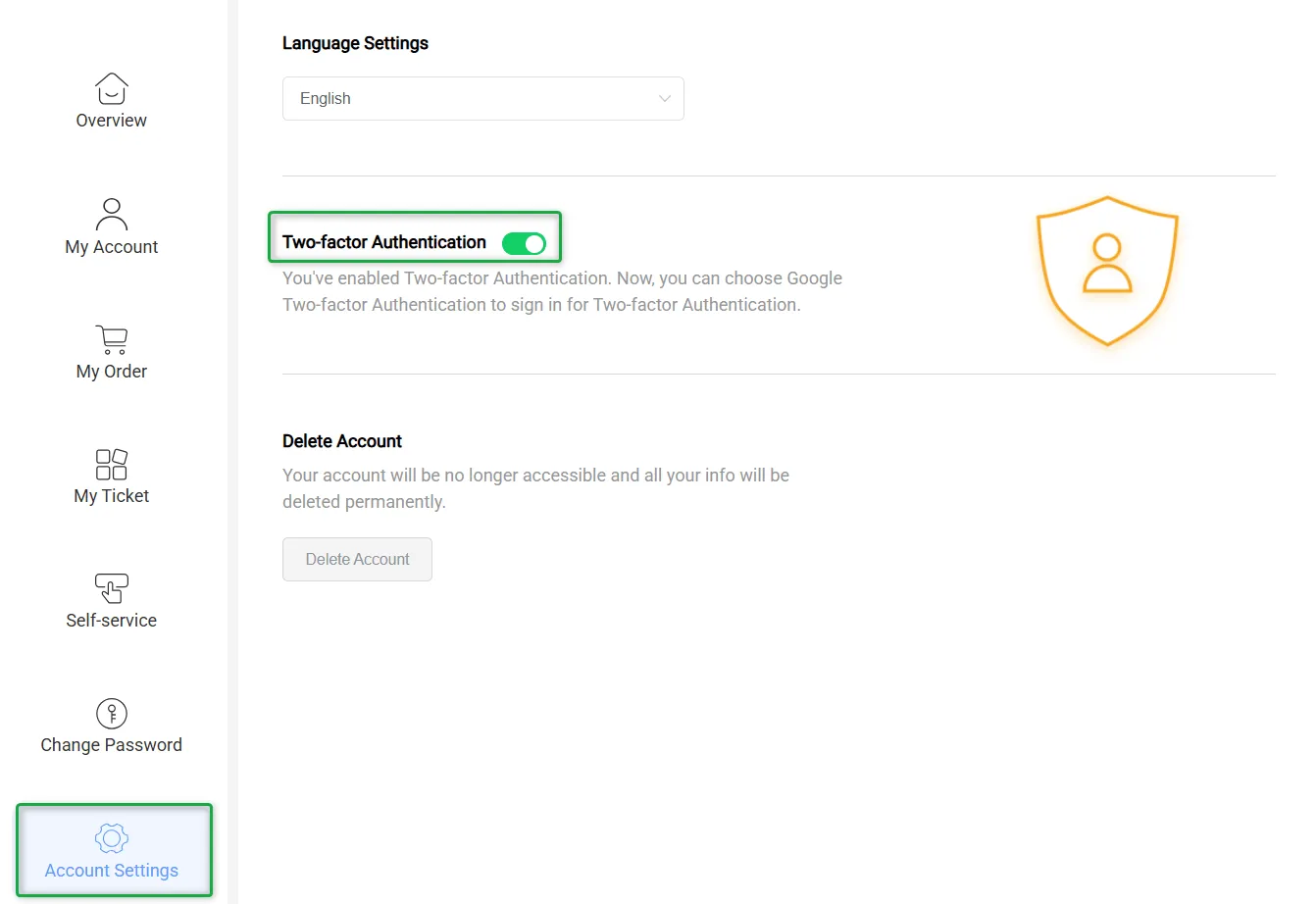Expand the language dropdown chevron arrow
1316x904 pixels.
tap(664, 99)
